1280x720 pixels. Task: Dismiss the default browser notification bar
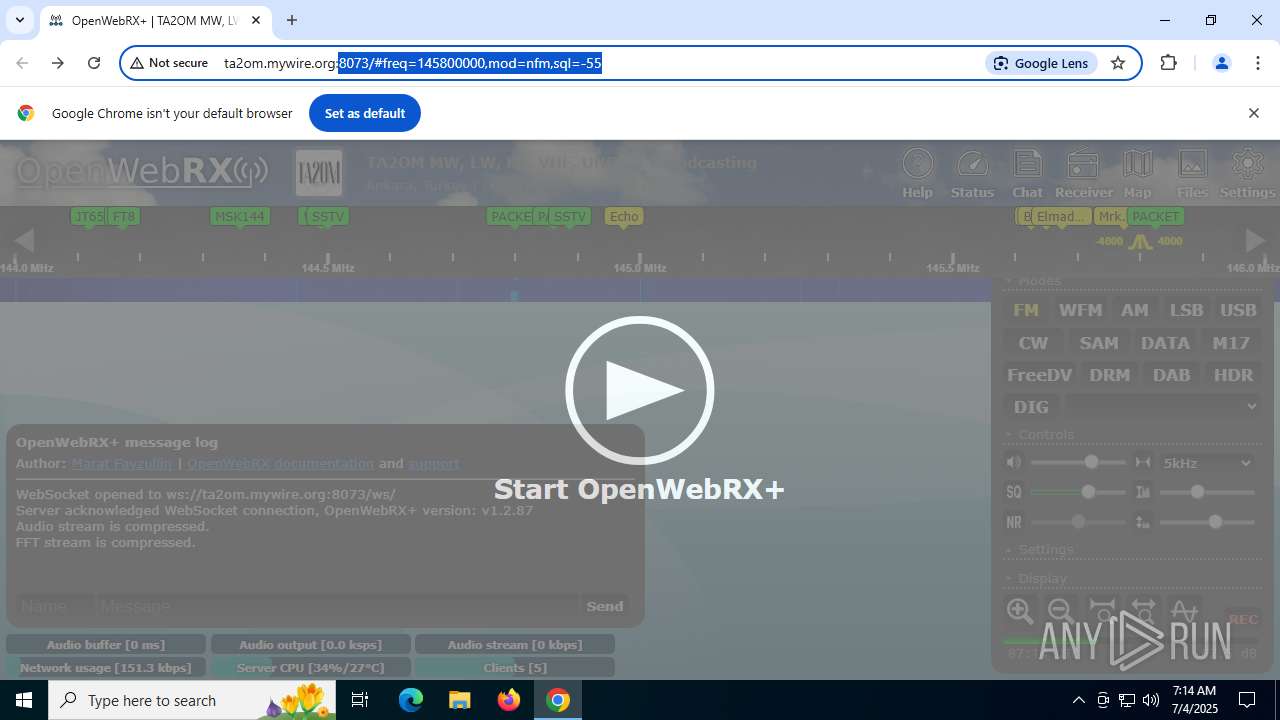1253,113
